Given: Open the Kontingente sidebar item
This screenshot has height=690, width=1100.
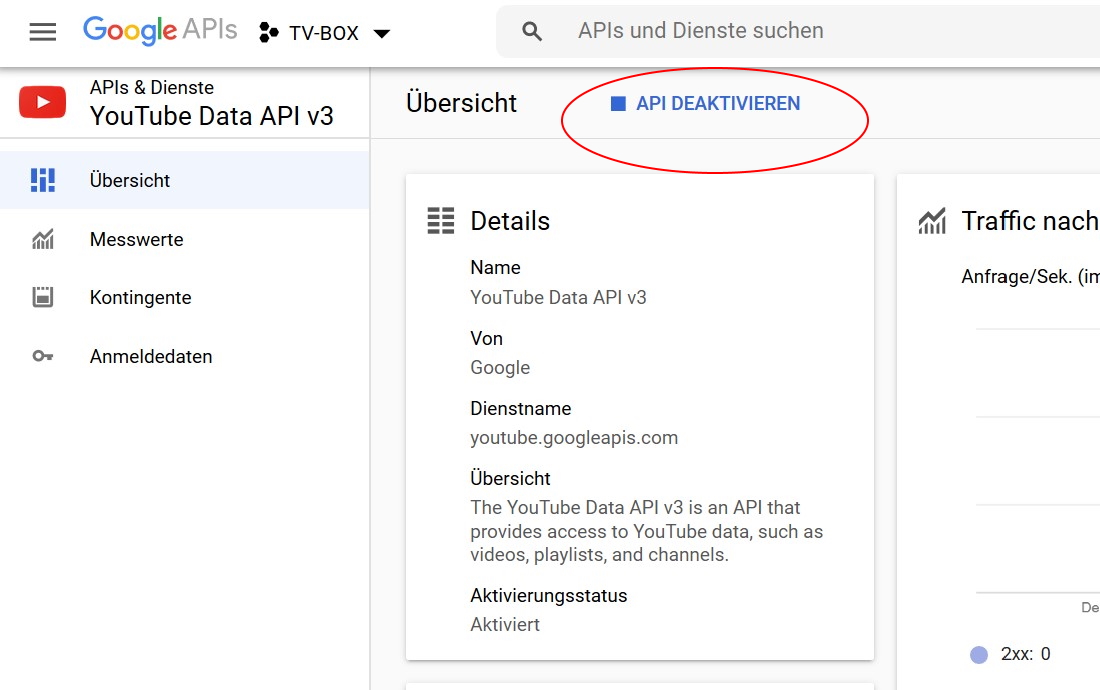Looking at the screenshot, I should pyautogui.click(x=185, y=297).
